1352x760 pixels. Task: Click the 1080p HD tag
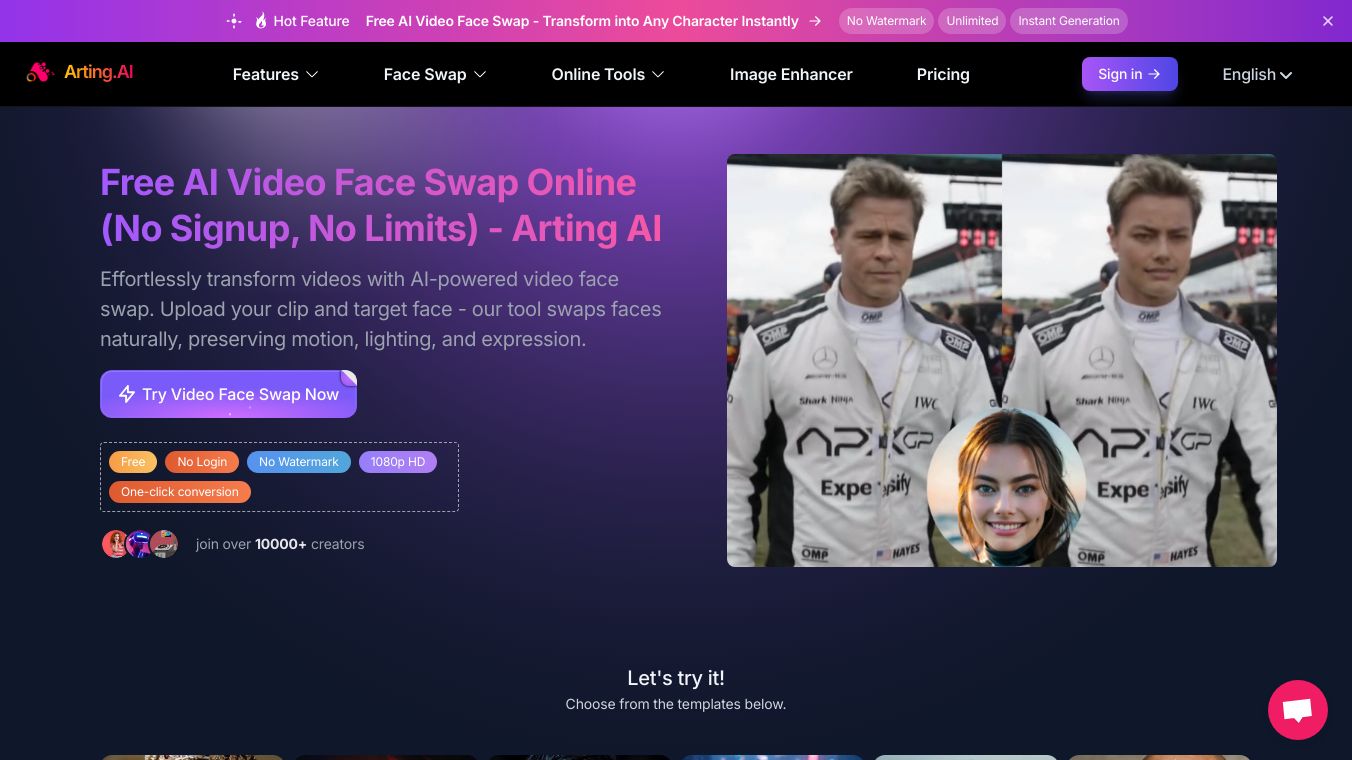[x=398, y=462]
